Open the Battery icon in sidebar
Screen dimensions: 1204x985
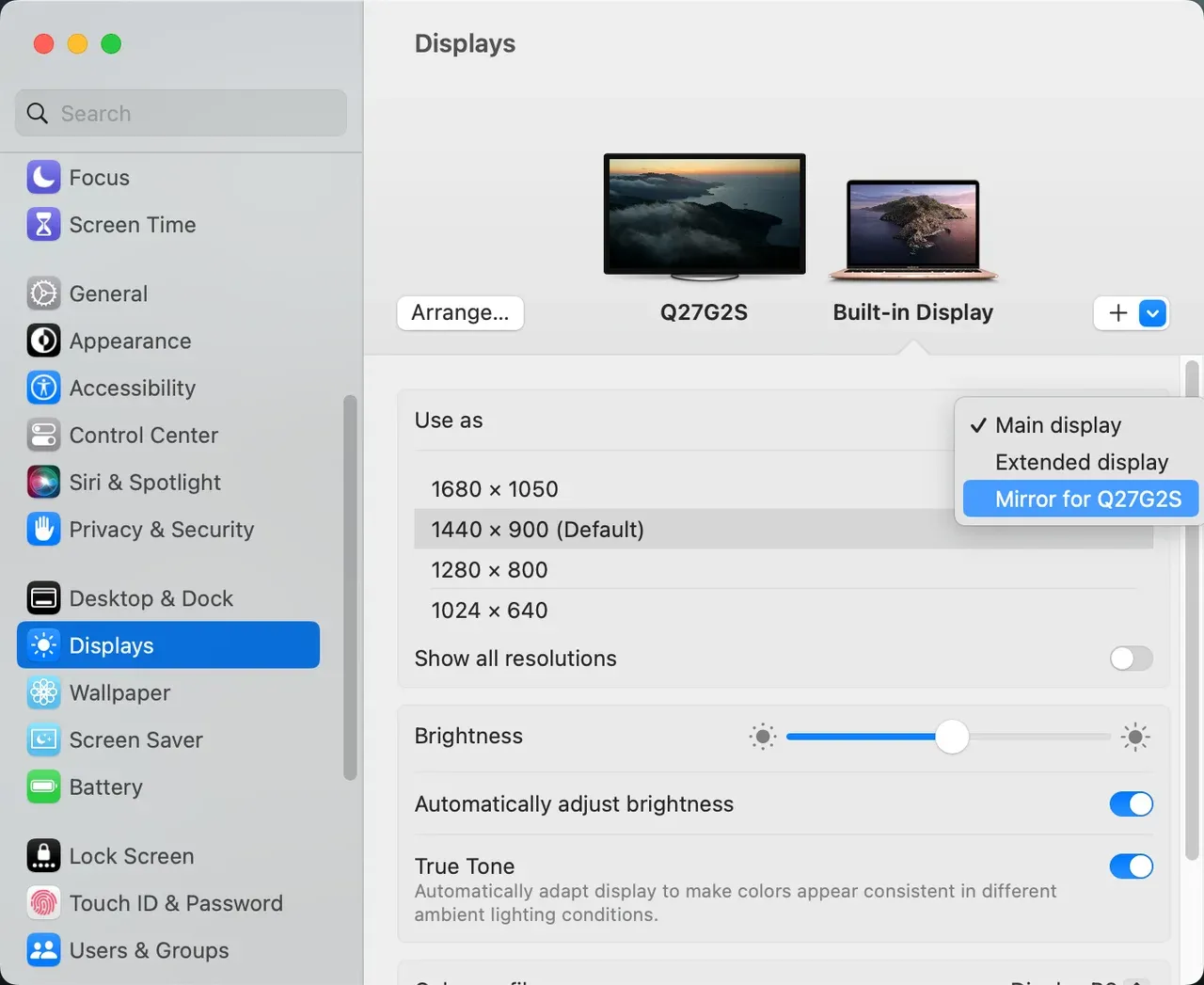click(43, 786)
